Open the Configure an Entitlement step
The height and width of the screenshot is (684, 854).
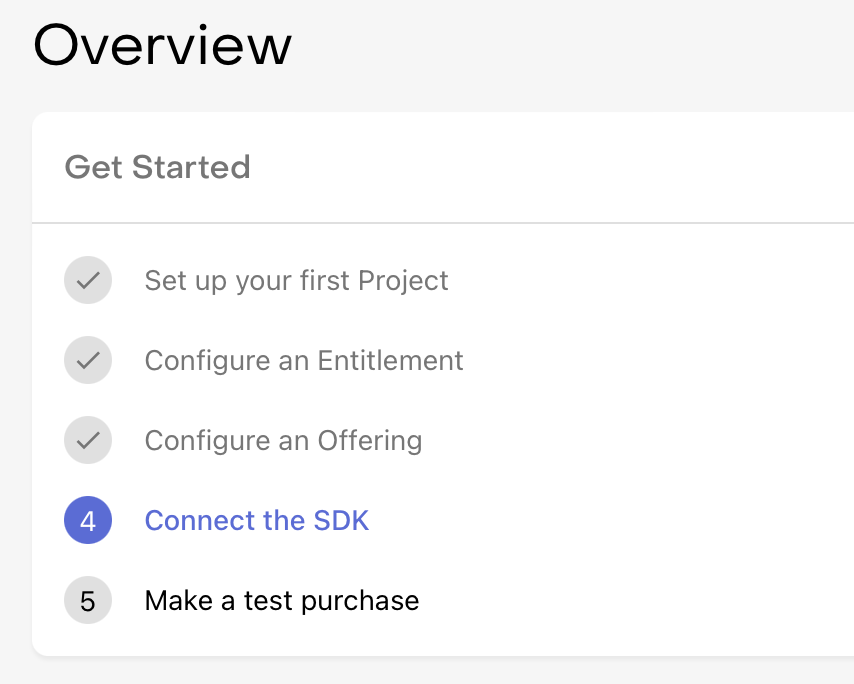point(304,360)
